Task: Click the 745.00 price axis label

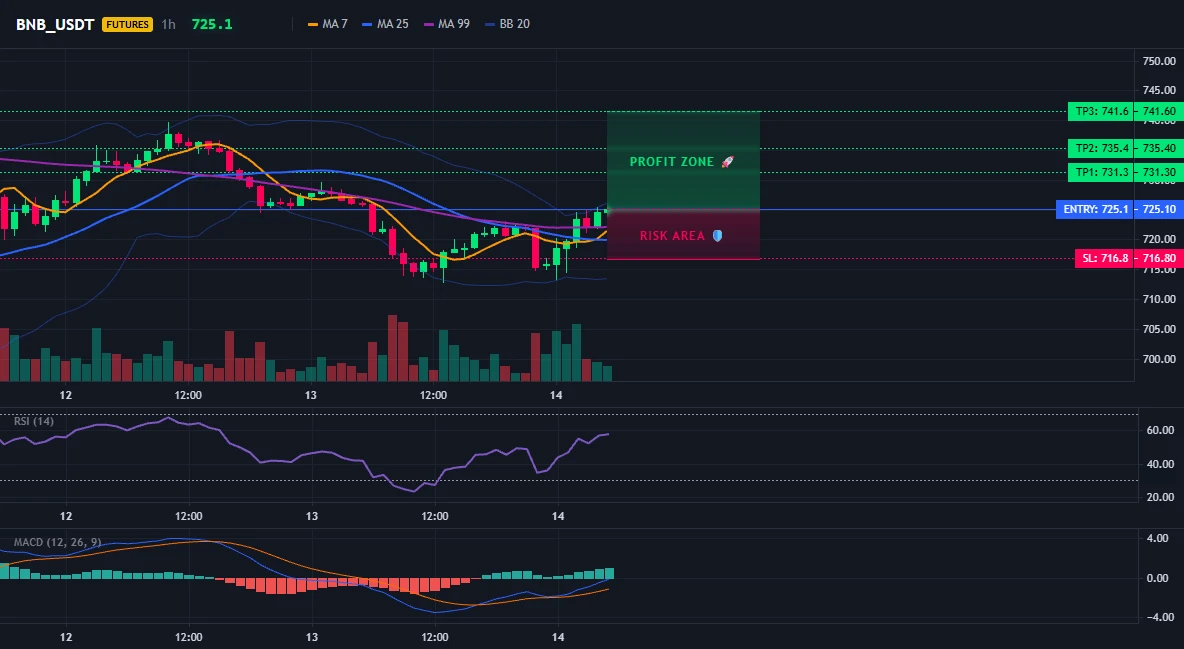Action: 1159,91
